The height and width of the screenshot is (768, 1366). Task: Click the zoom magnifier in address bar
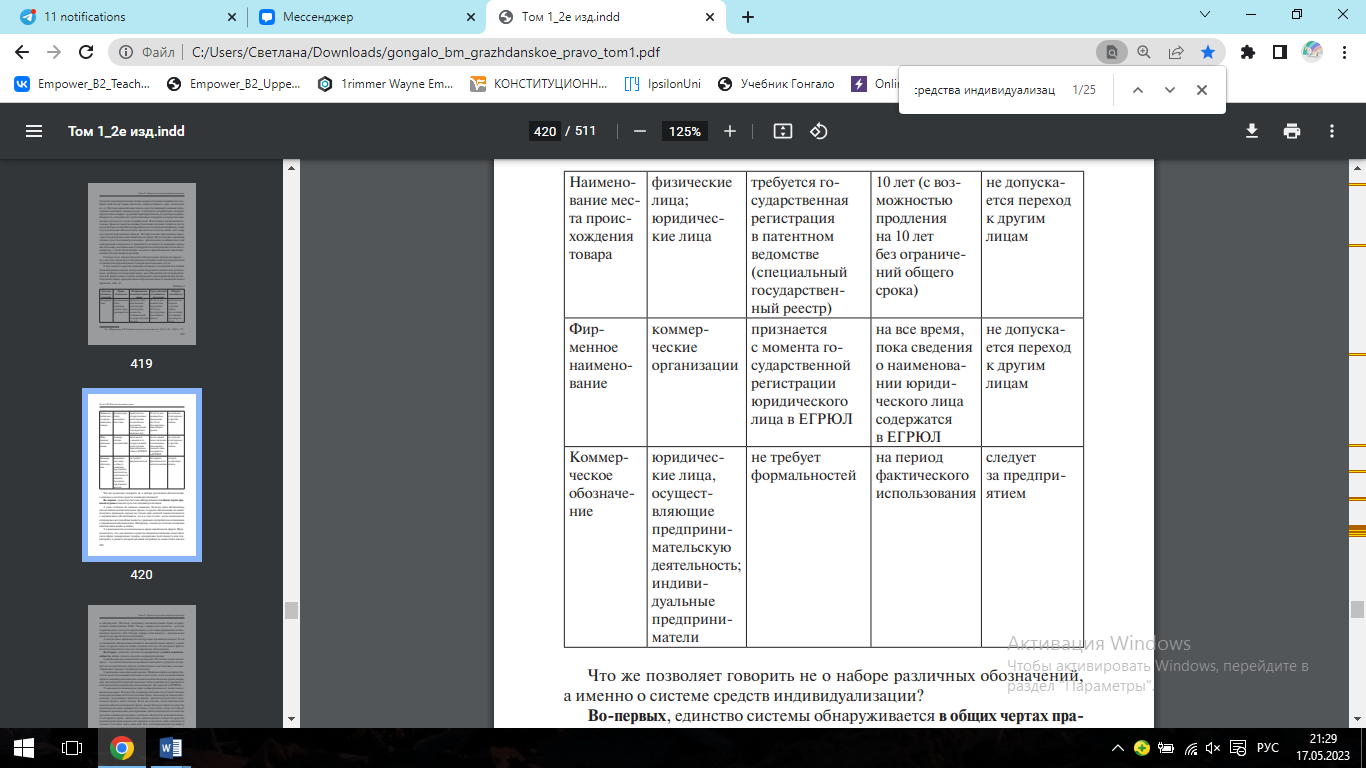[1144, 53]
